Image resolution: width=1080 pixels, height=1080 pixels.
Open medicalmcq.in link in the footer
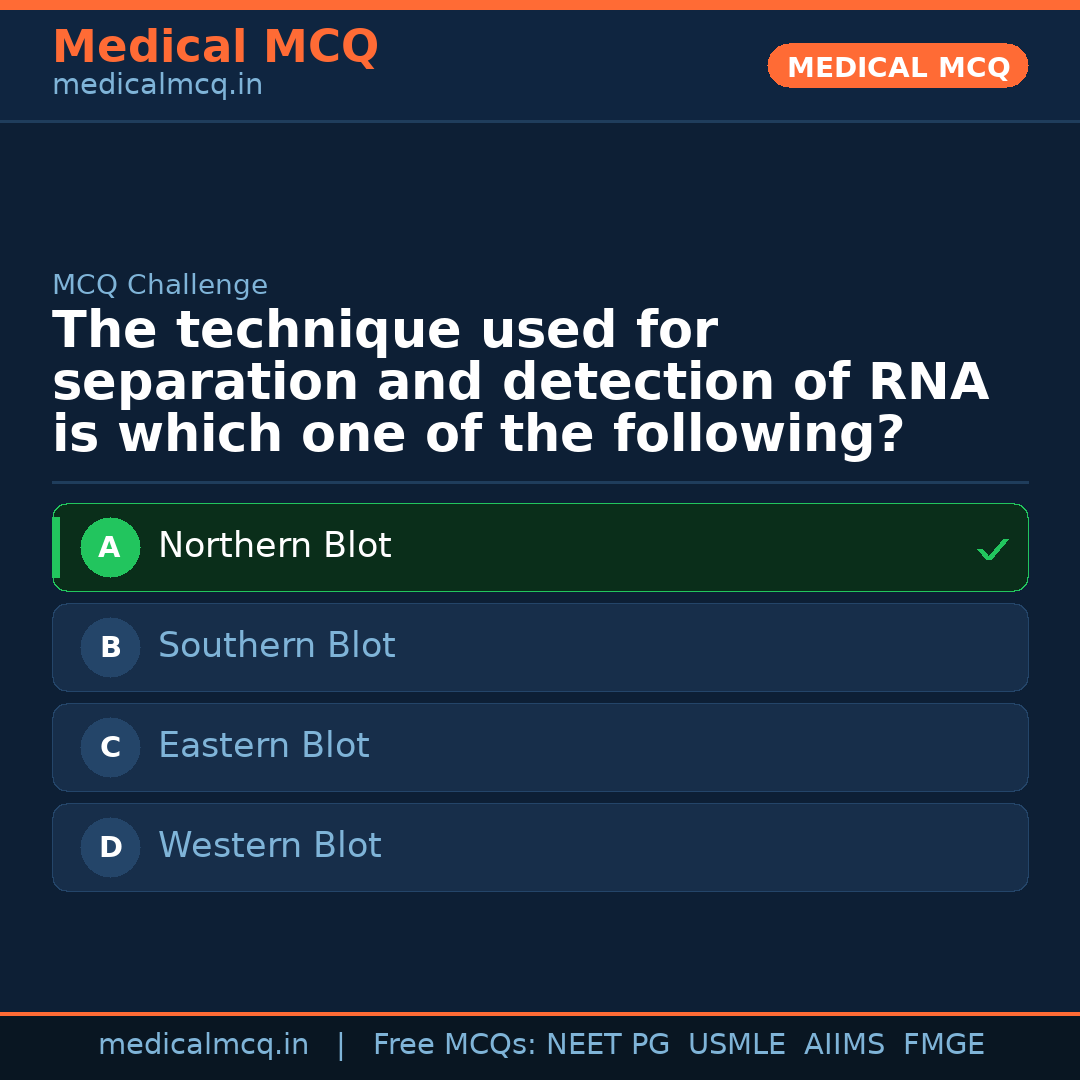point(203,1045)
